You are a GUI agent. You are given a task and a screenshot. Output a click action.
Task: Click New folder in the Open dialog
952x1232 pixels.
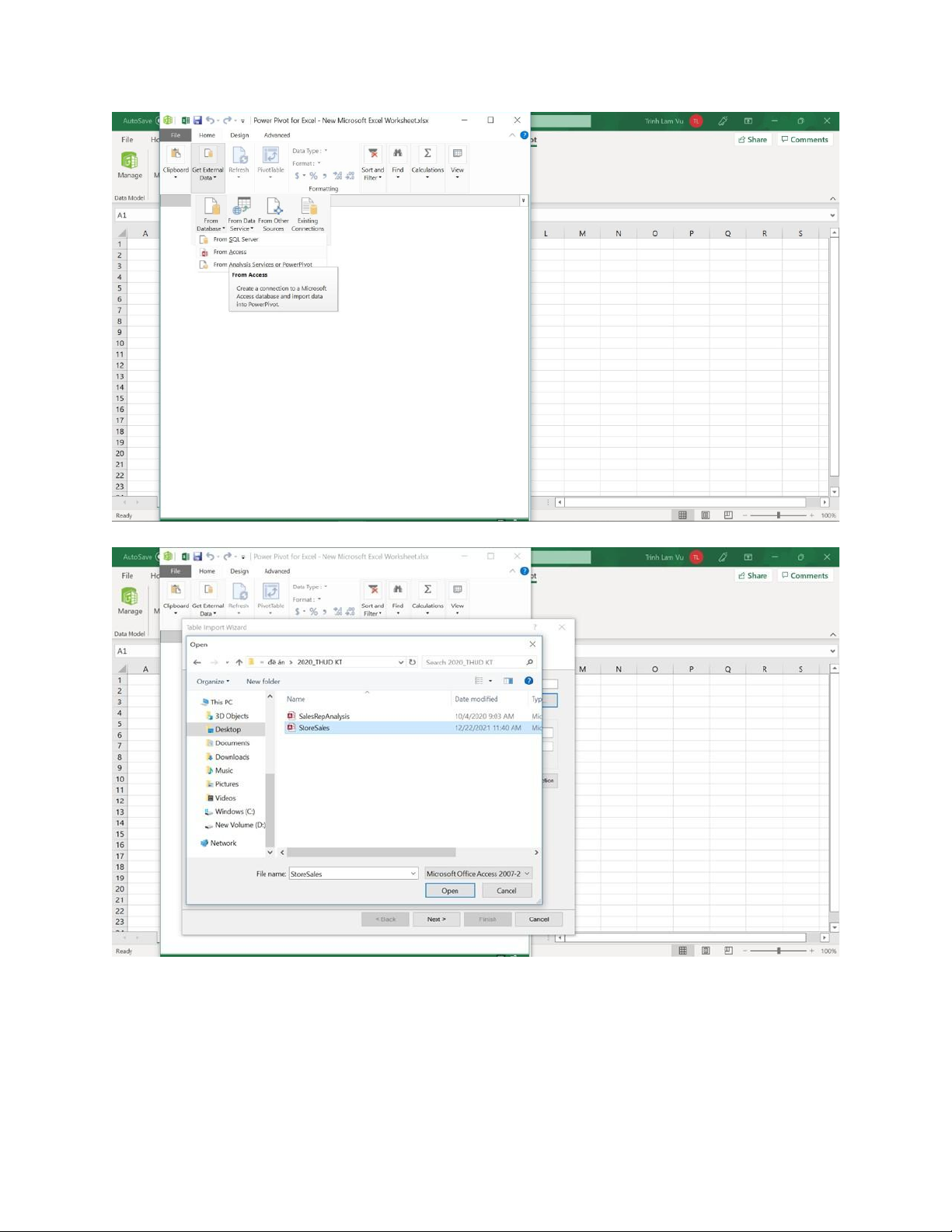[263, 682]
